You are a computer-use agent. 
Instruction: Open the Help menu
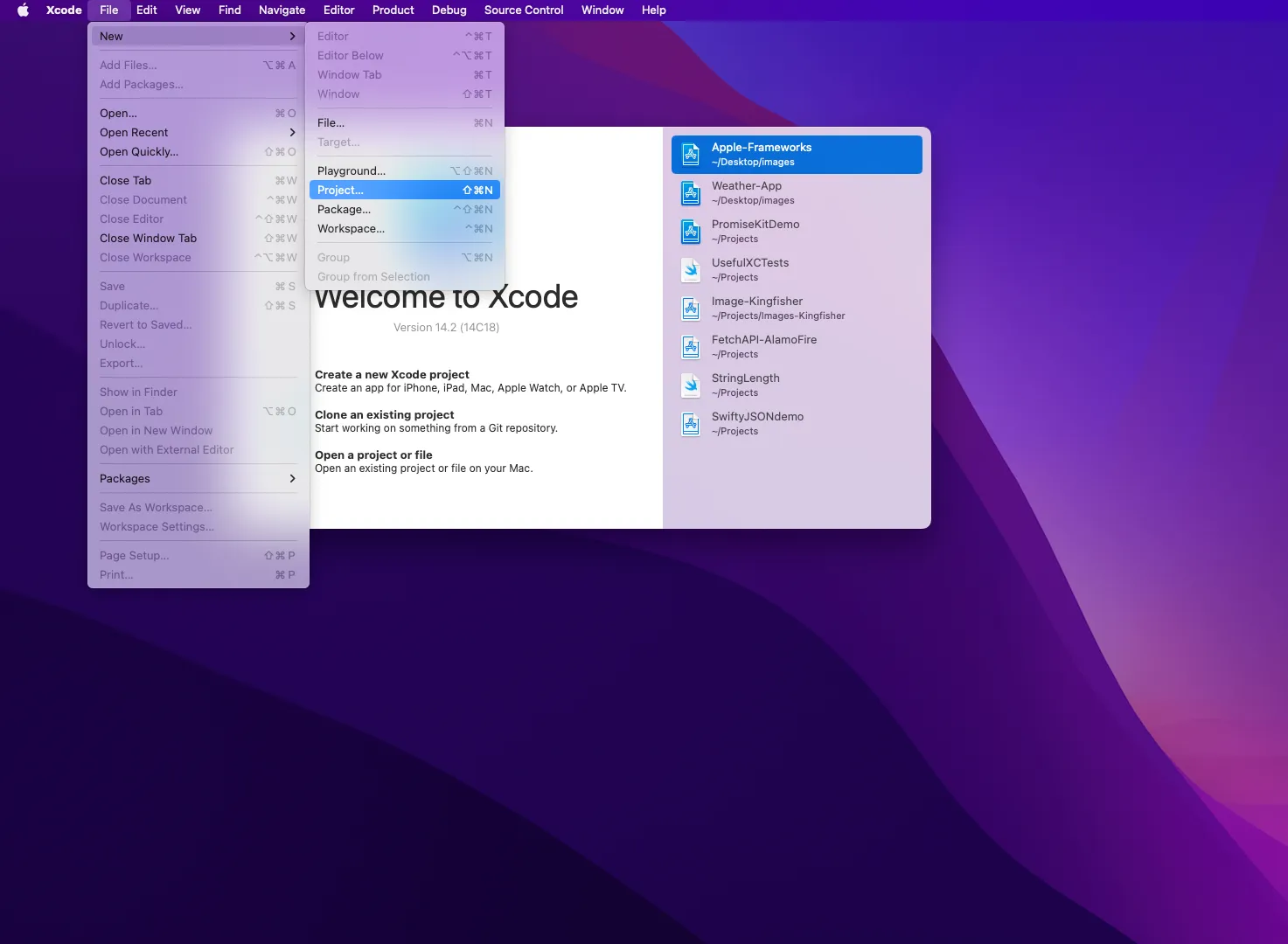pyautogui.click(x=654, y=10)
